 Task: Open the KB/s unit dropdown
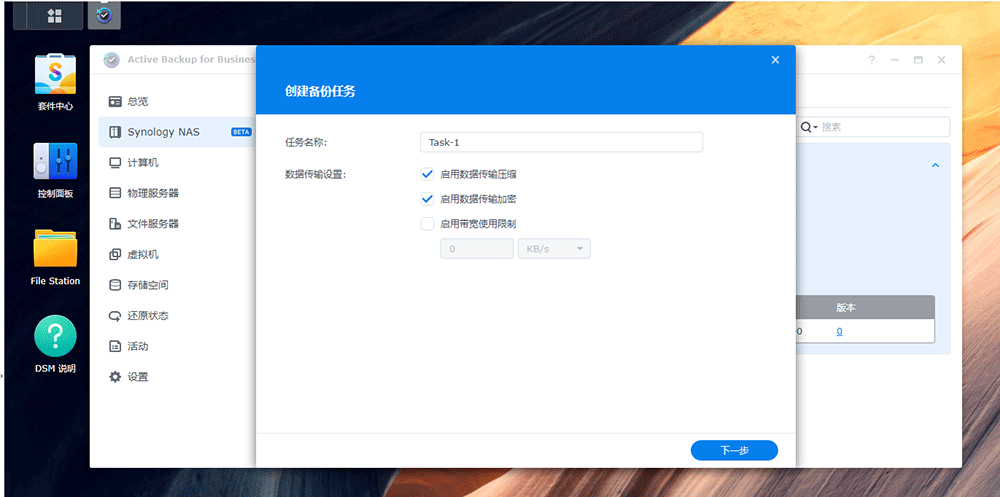coord(554,249)
